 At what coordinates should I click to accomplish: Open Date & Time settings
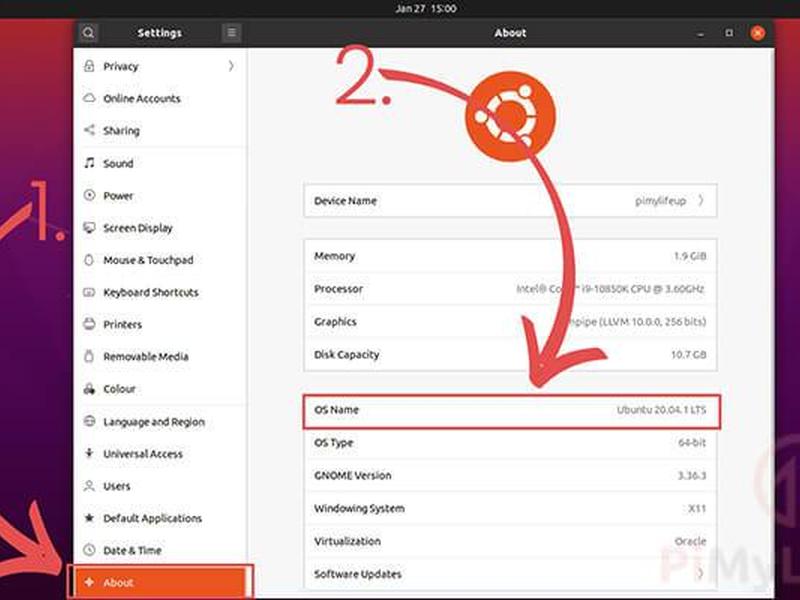tap(160, 550)
